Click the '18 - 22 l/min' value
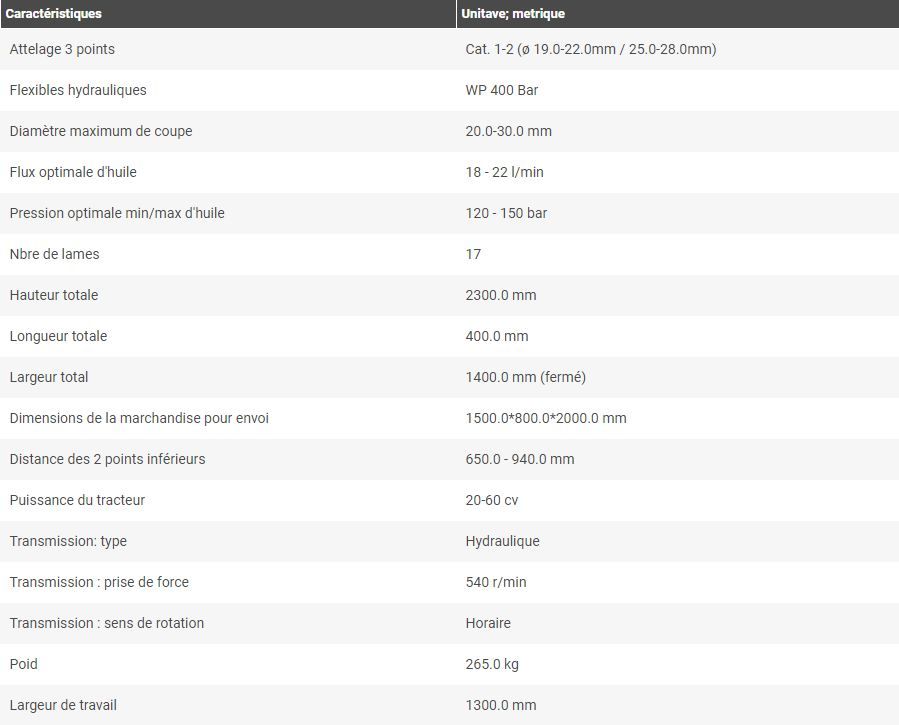 point(505,172)
